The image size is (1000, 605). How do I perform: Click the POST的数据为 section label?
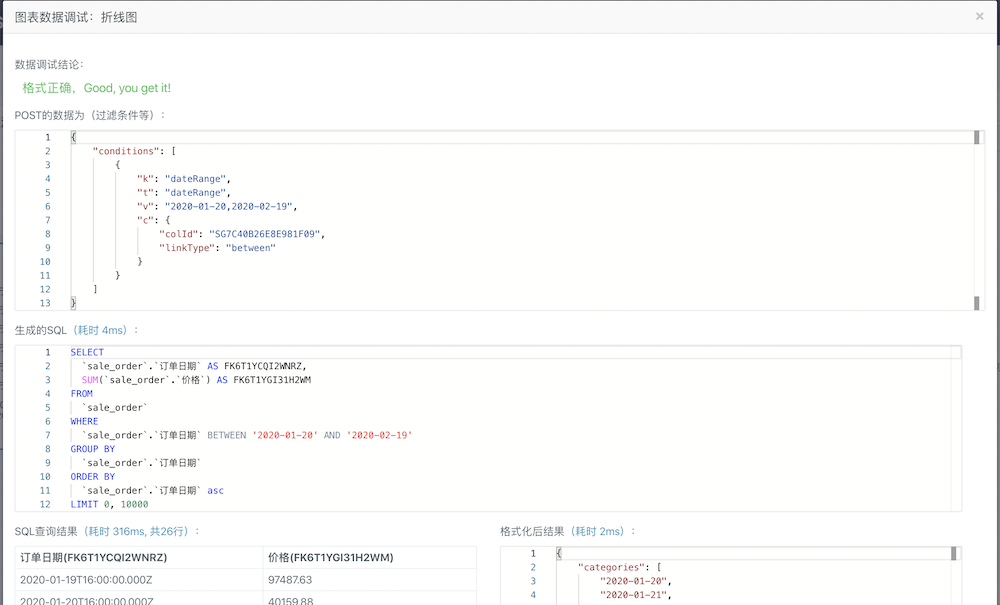pos(90,115)
